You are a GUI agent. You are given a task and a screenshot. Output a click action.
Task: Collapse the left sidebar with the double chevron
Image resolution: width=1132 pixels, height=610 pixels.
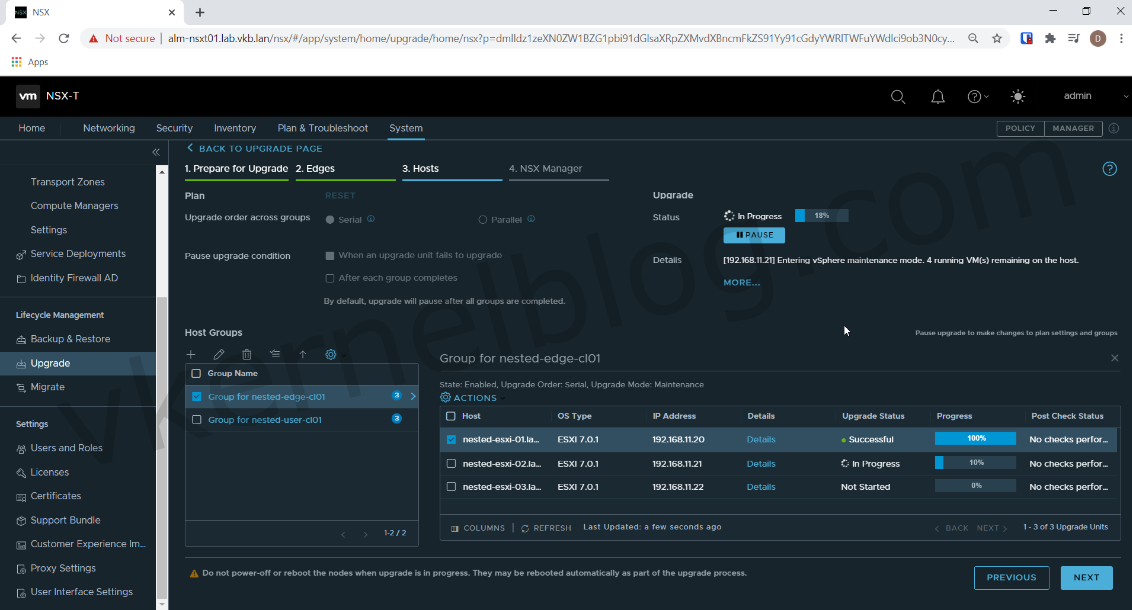(155, 152)
